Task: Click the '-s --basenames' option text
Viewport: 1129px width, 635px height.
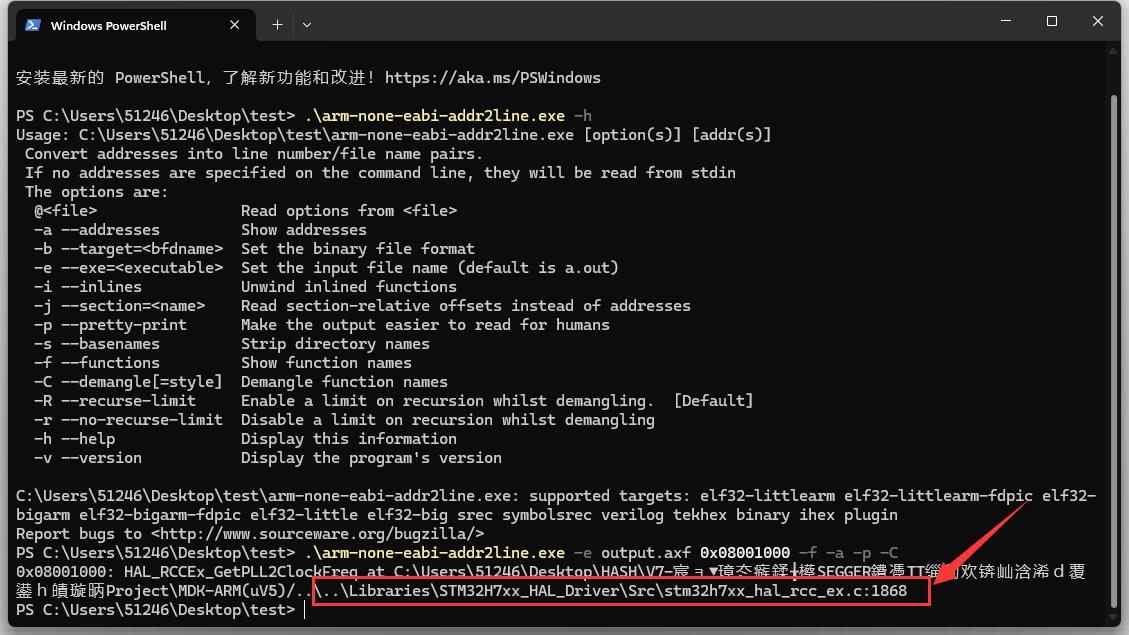Action: (96, 344)
